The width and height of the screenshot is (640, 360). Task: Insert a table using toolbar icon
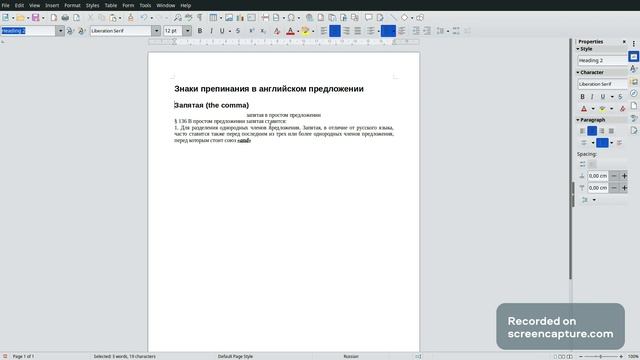tap(213, 18)
